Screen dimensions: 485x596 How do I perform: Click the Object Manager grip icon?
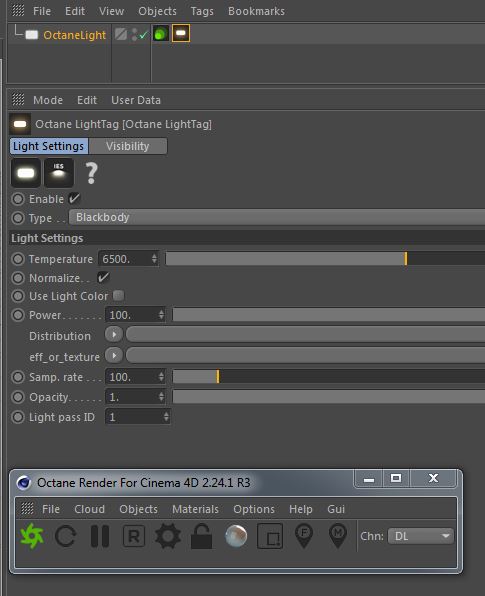(x=18, y=11)
